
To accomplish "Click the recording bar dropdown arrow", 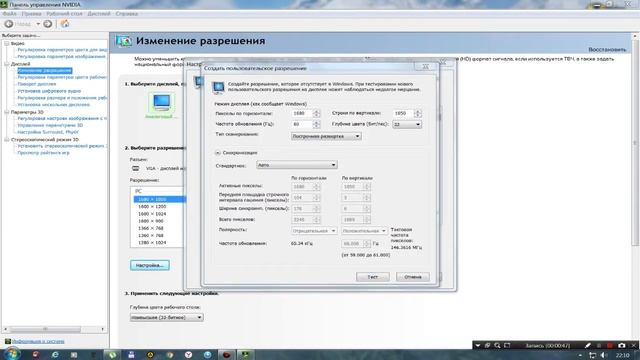I will (478, 346).
